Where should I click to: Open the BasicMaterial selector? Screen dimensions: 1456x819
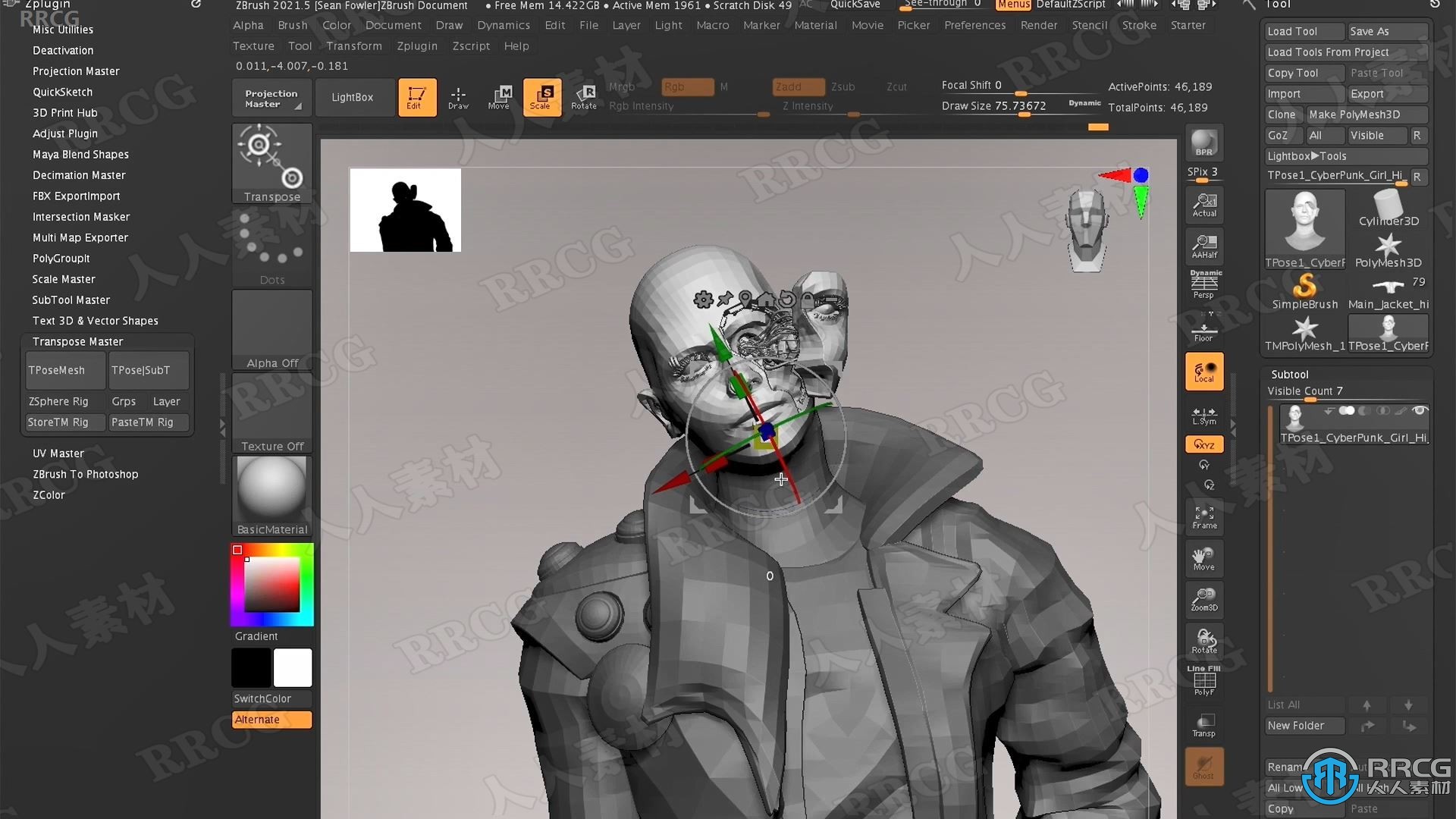272,496
